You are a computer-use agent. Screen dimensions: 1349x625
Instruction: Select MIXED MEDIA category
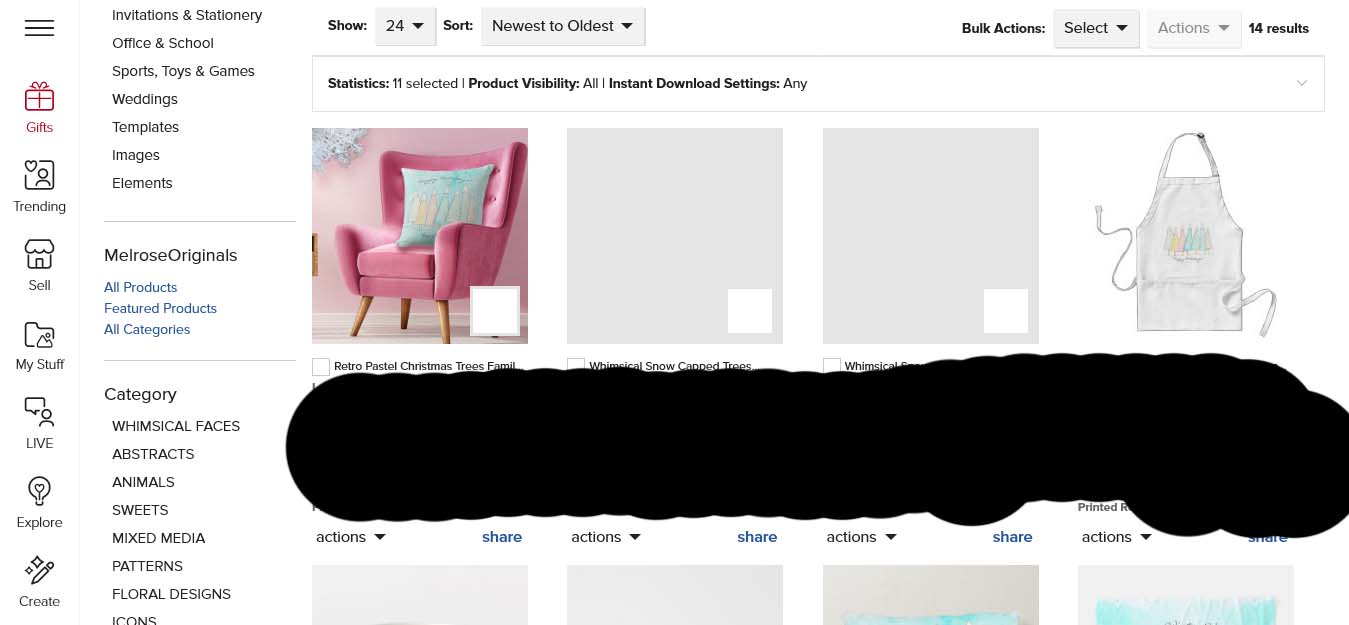[x=158, y=538]
